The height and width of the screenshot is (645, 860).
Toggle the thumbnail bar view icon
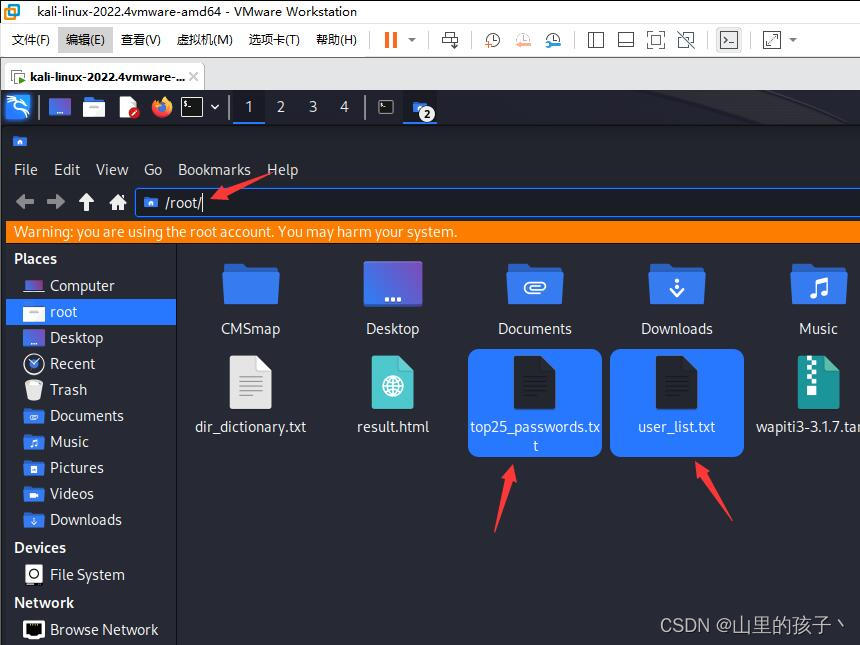point(626,40)
